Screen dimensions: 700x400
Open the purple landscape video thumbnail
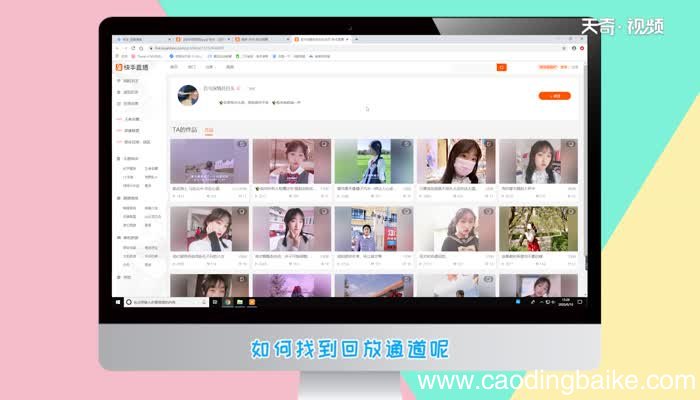(x=209, y=161)
